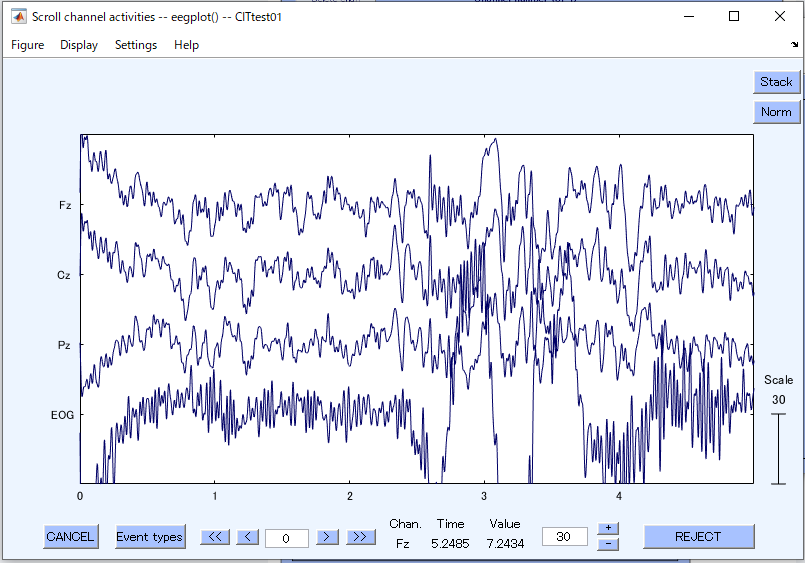Open the Help menu
The width and height of the screenshot is (805, 563).
(186, 45)
